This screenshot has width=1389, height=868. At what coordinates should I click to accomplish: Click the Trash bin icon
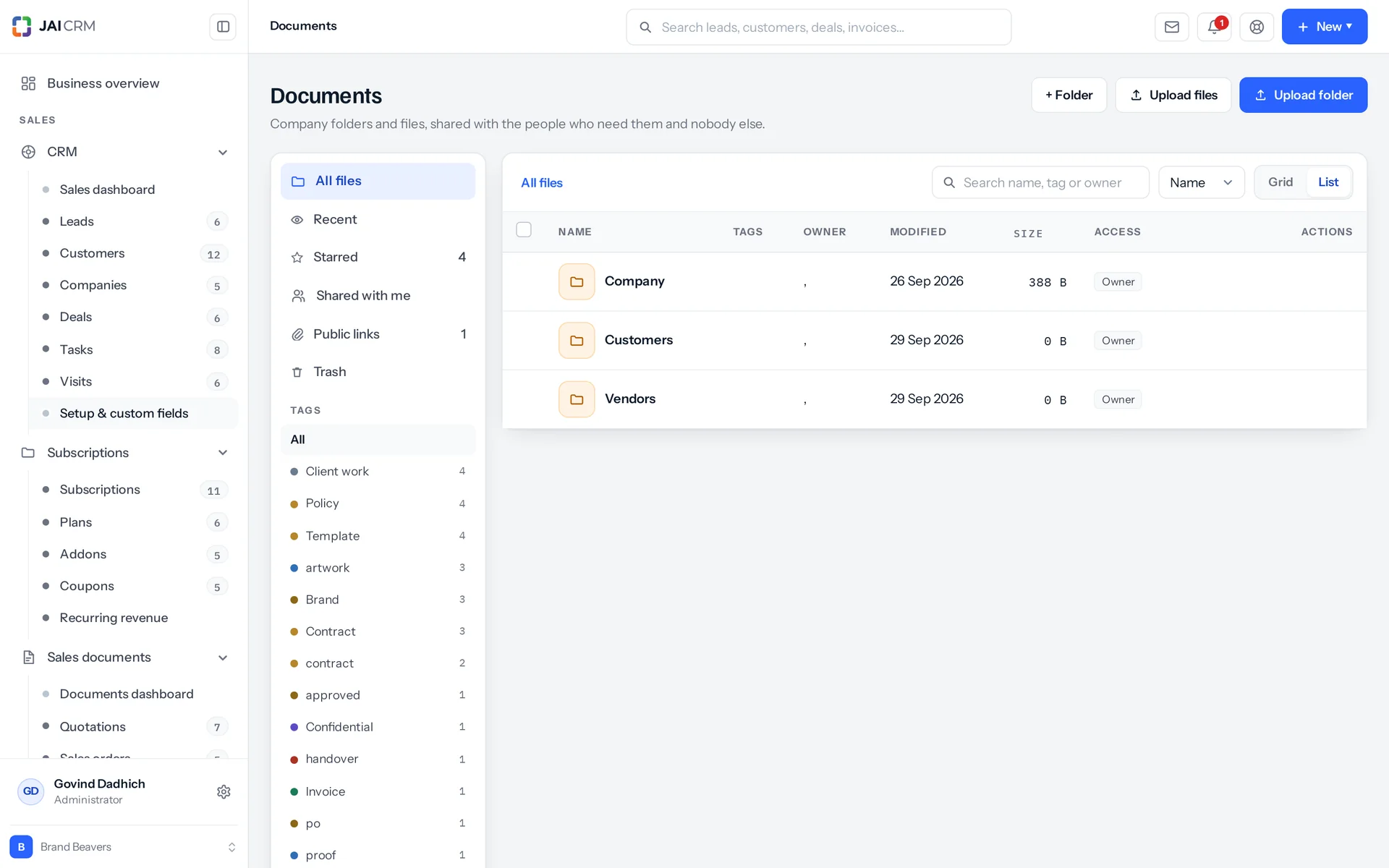coord(297,372)
